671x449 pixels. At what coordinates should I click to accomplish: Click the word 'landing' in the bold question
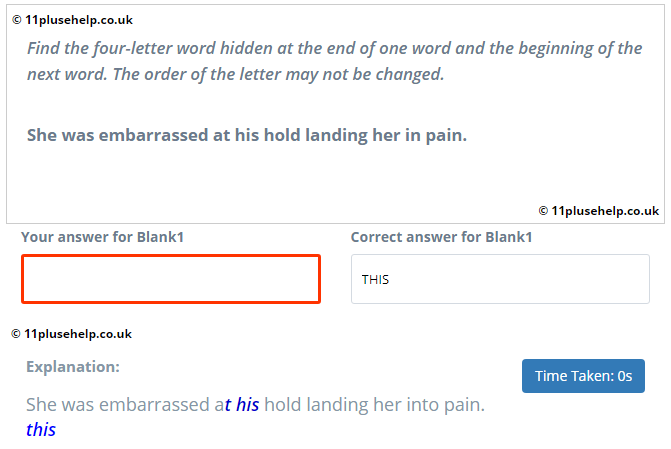[x=336, y=135]
